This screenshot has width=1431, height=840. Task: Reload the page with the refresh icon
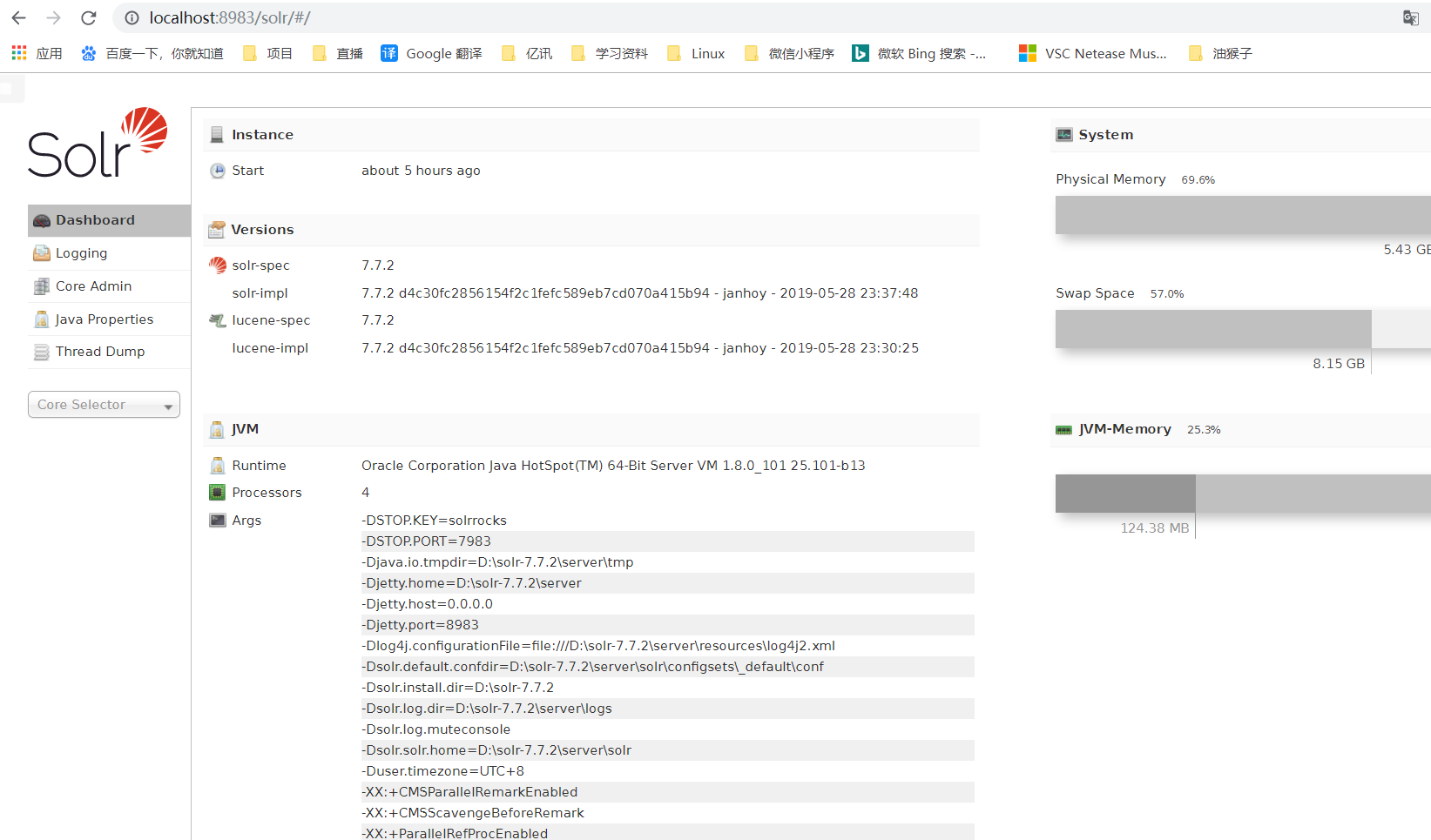[x=88, y=17]
